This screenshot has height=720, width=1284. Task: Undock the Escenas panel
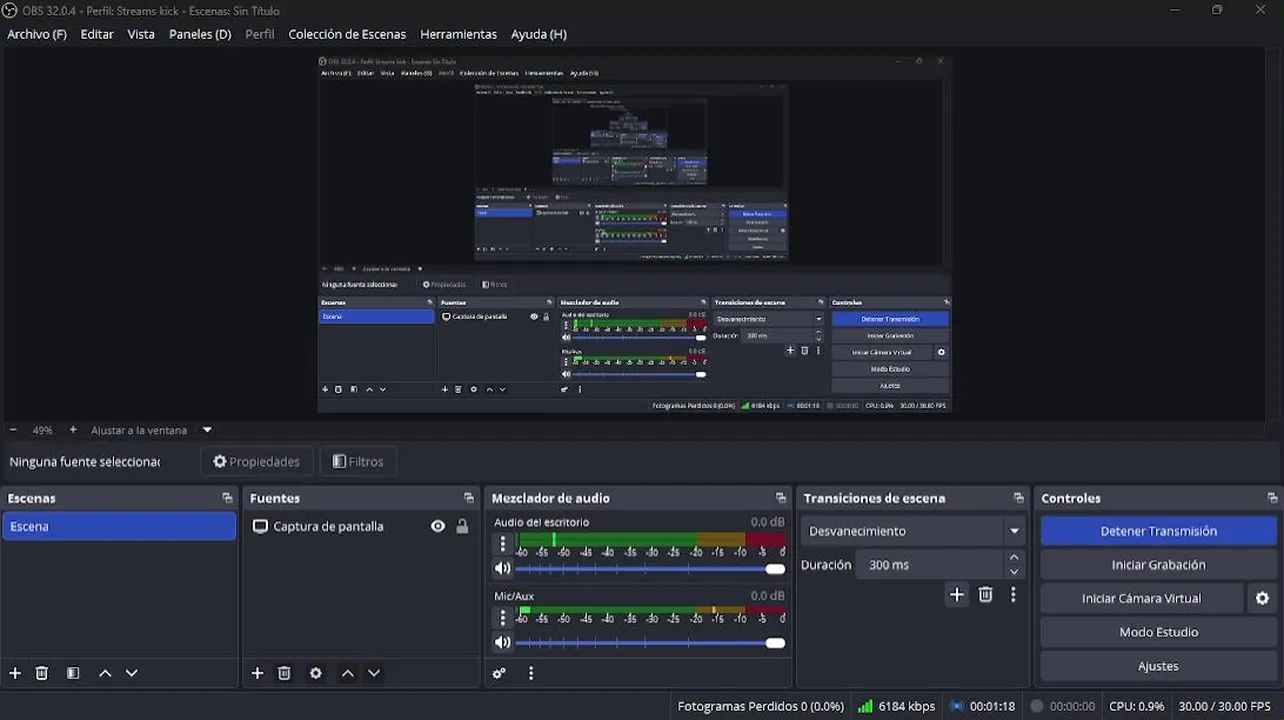click(227, 498)
